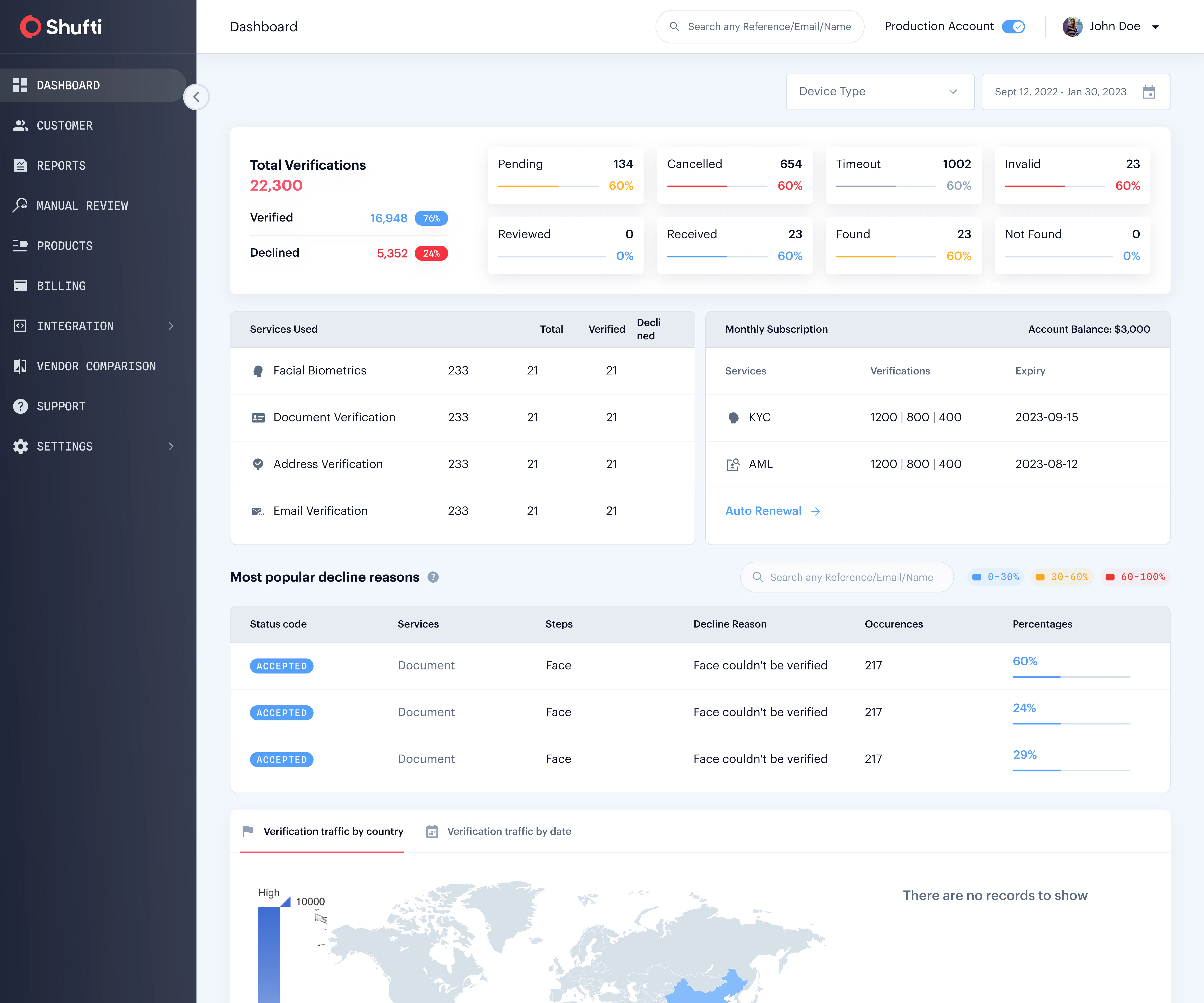Click the KYC service icon
1204x1003 pixels.
pos(733,418)
